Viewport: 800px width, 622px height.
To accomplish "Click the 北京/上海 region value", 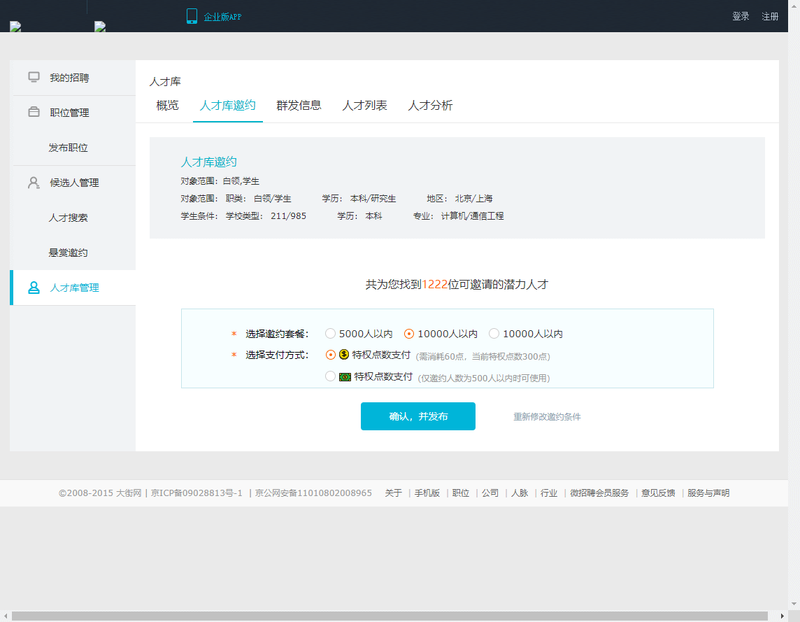I will (474, 198).
